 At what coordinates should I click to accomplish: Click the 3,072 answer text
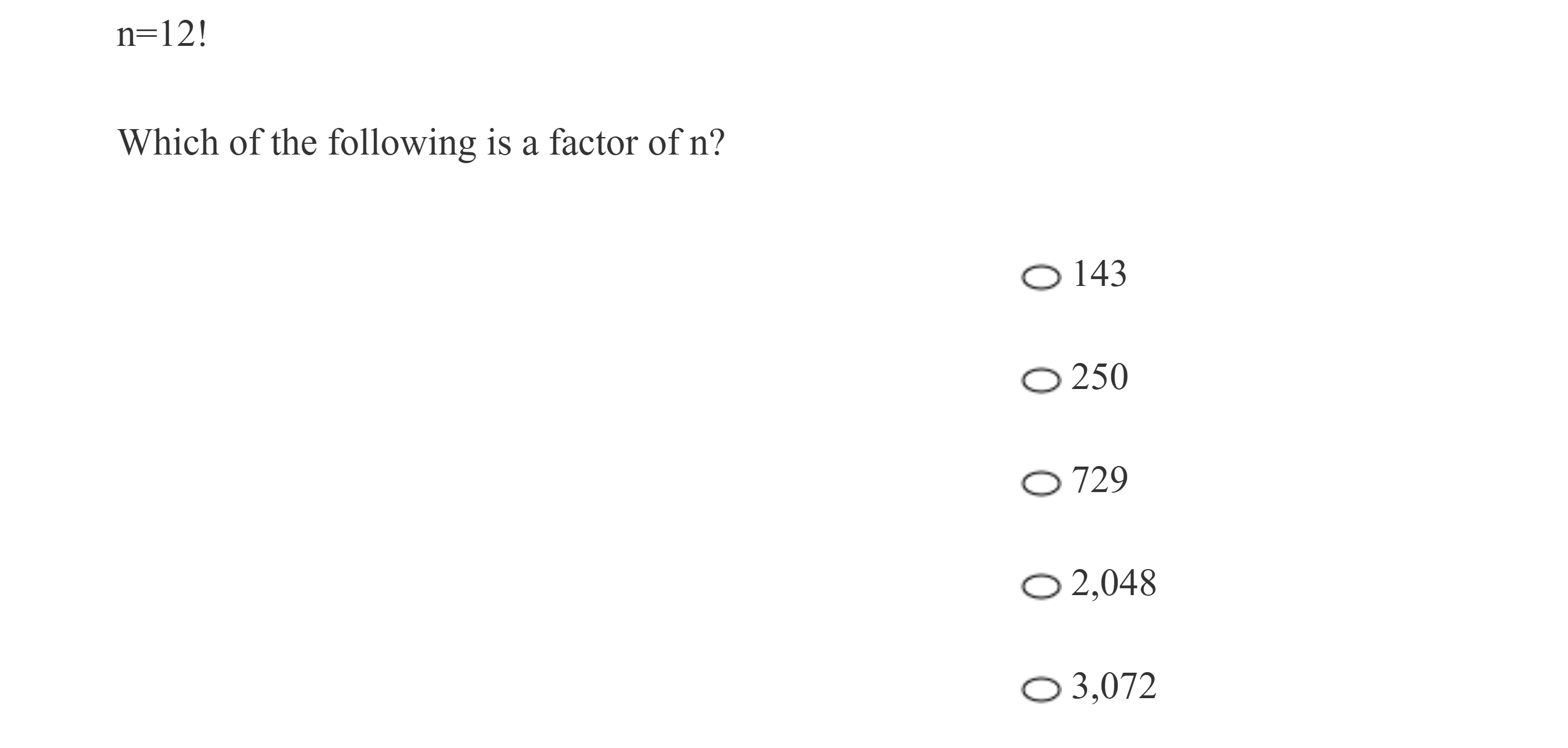pos(1113,685)
